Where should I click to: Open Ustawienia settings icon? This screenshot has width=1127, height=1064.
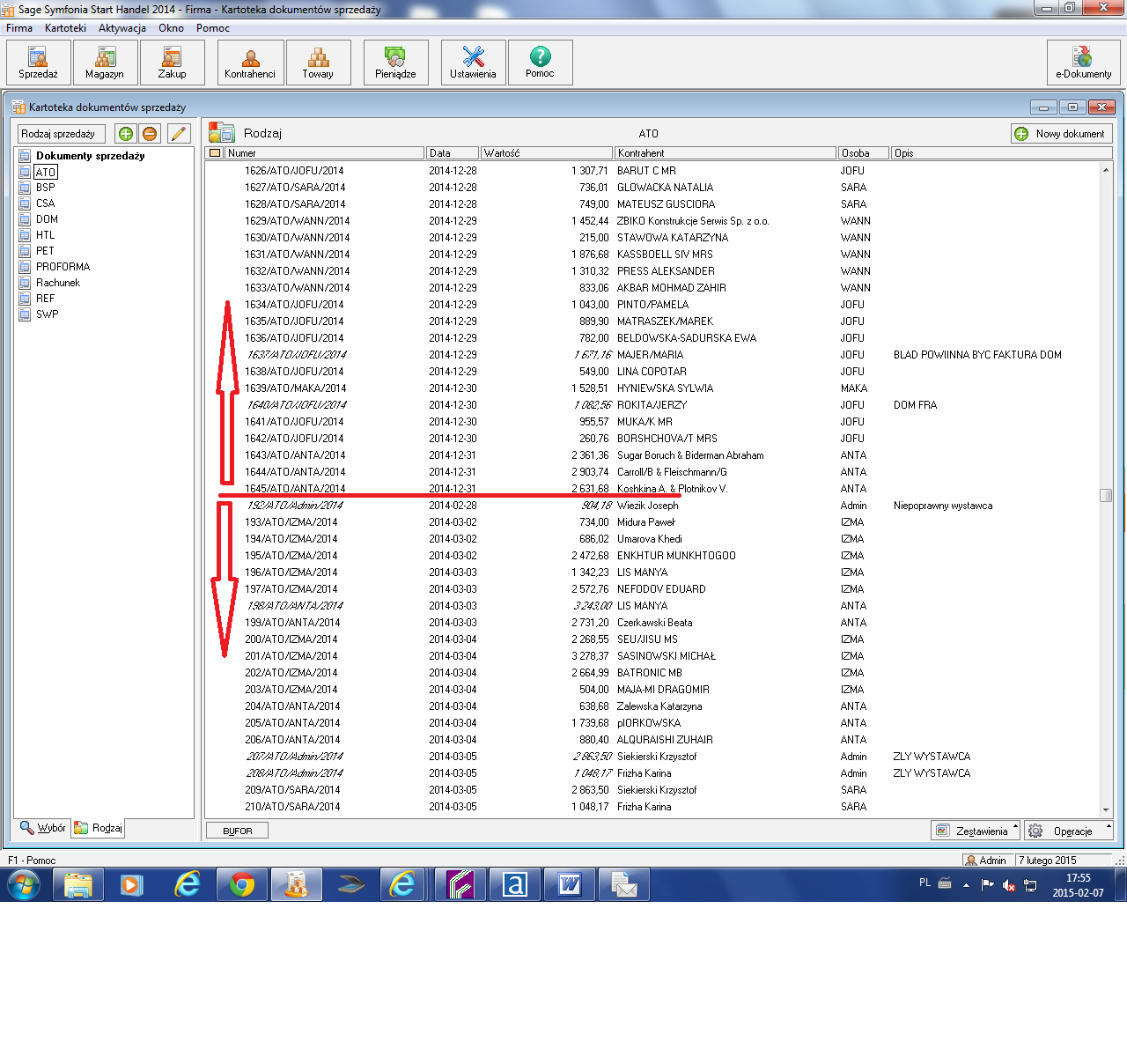pos(473,63)
